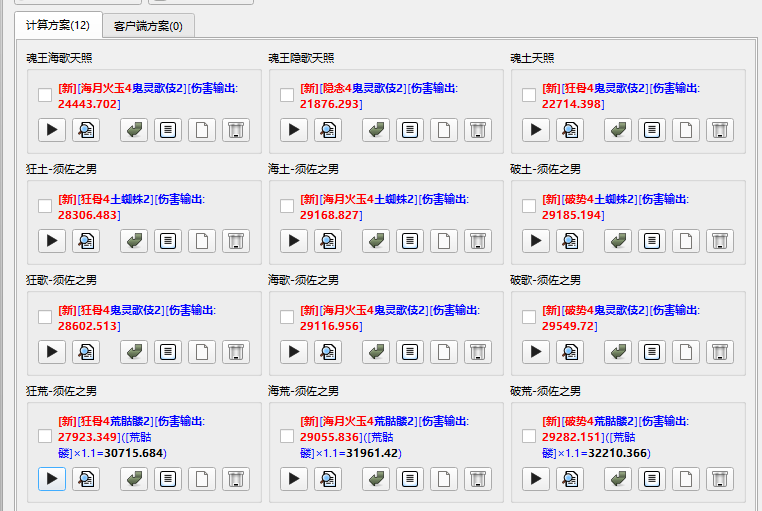Click green return arrow in 破荒-须佐之男 card
The height and width of the screenshot is (511, 762).
618,479
